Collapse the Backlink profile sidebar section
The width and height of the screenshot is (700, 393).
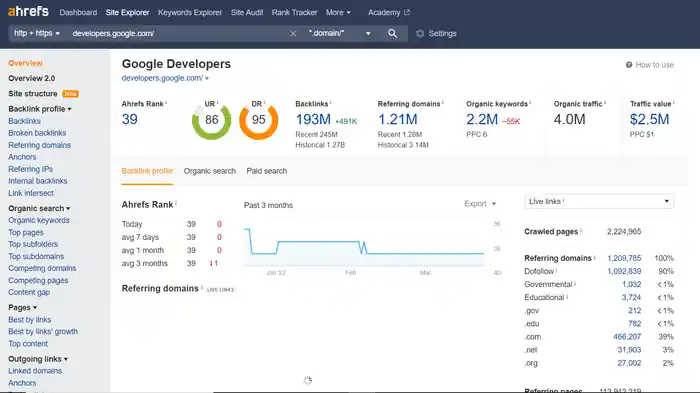point(40,109)
